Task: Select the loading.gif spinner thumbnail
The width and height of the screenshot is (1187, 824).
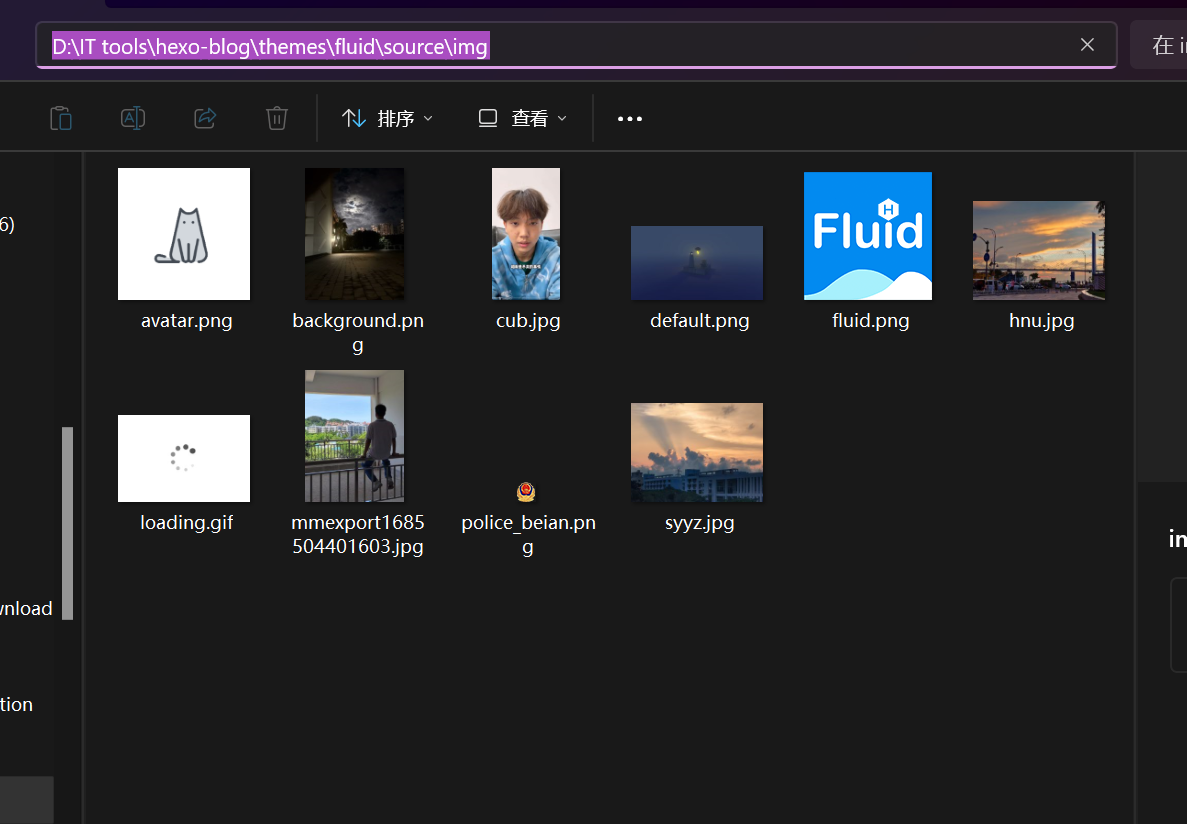Action: (184, 458)
